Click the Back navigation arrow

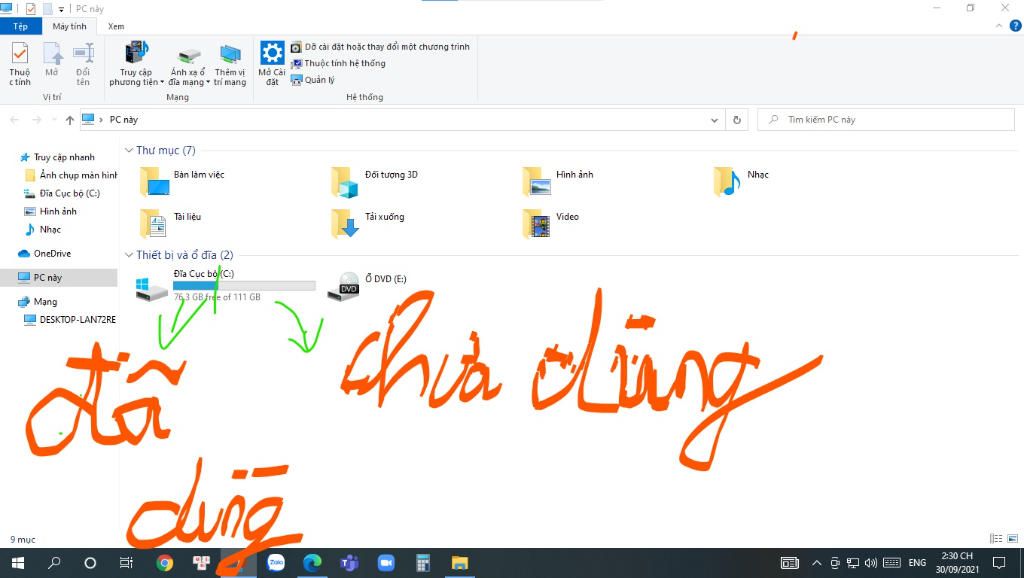click(x=14, y=120)
